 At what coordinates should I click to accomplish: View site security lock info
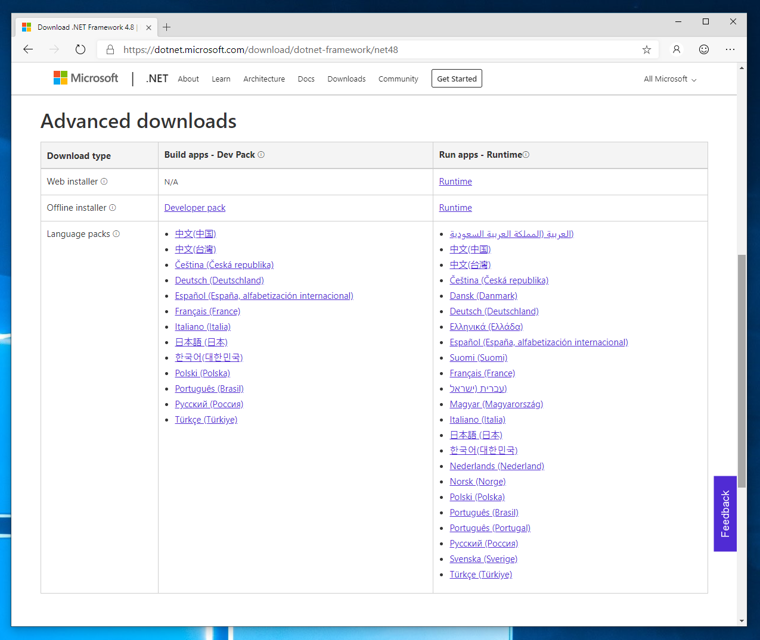(x=111, y=49)
